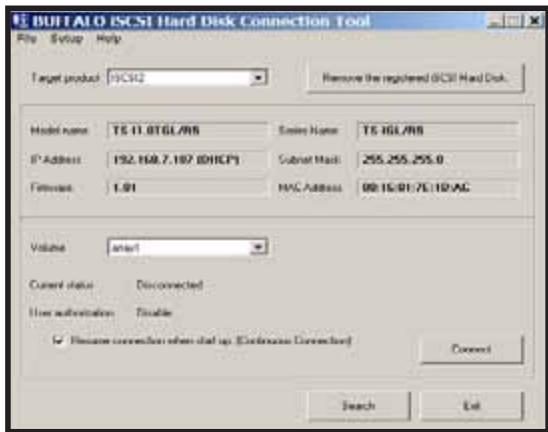This screenshot has width=548, height=432.
Task: Expand the Target product dropdown arrow
Action: point(258,78)
